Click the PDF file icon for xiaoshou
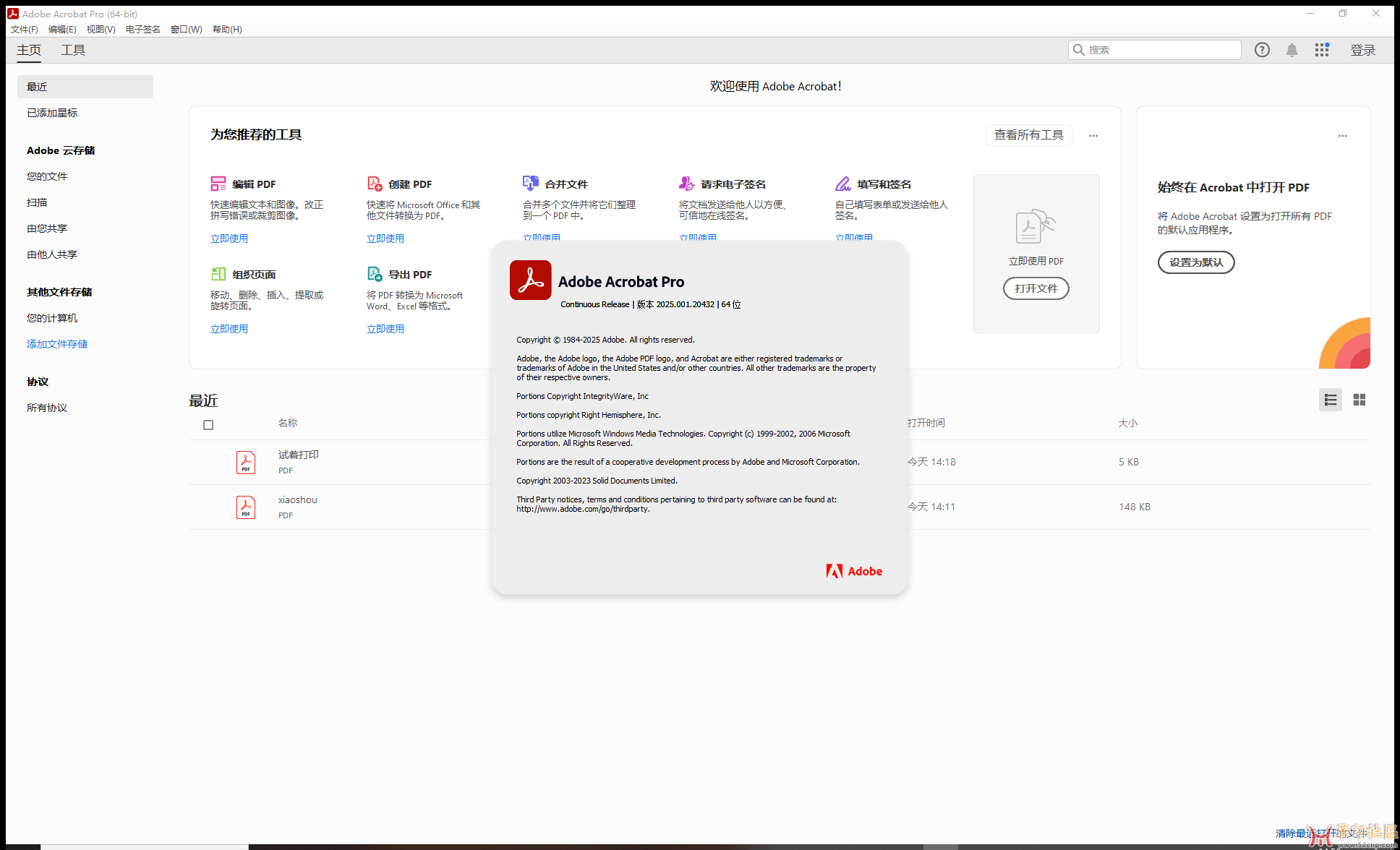The image size is (1400, 850). click(246, 507)
